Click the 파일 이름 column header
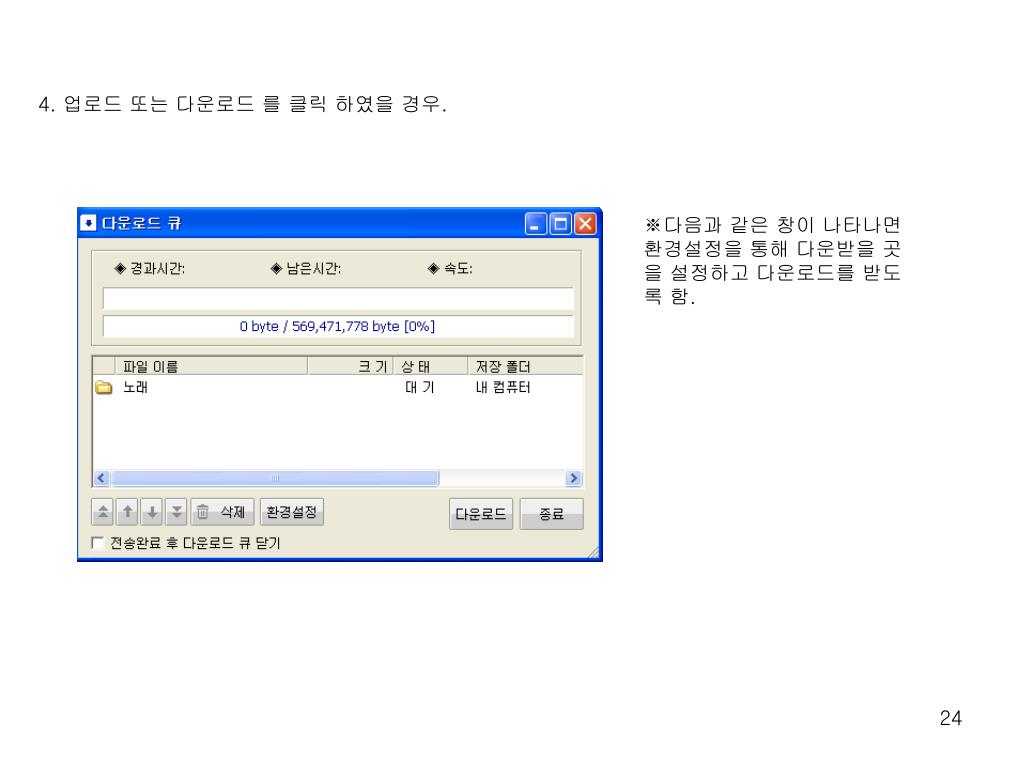This screenshot has height=768, width=1024. pos(211,366)
